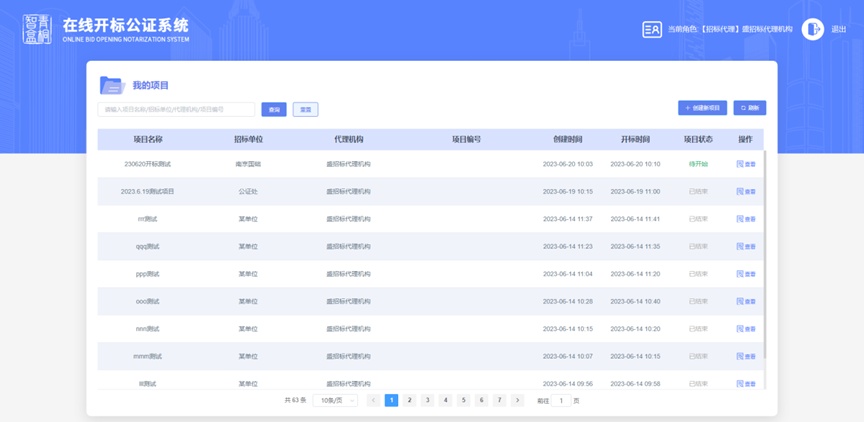Open 查看 for 230620开标测试 project
This screenshot has height=422, width=864.
click(746, 164)
